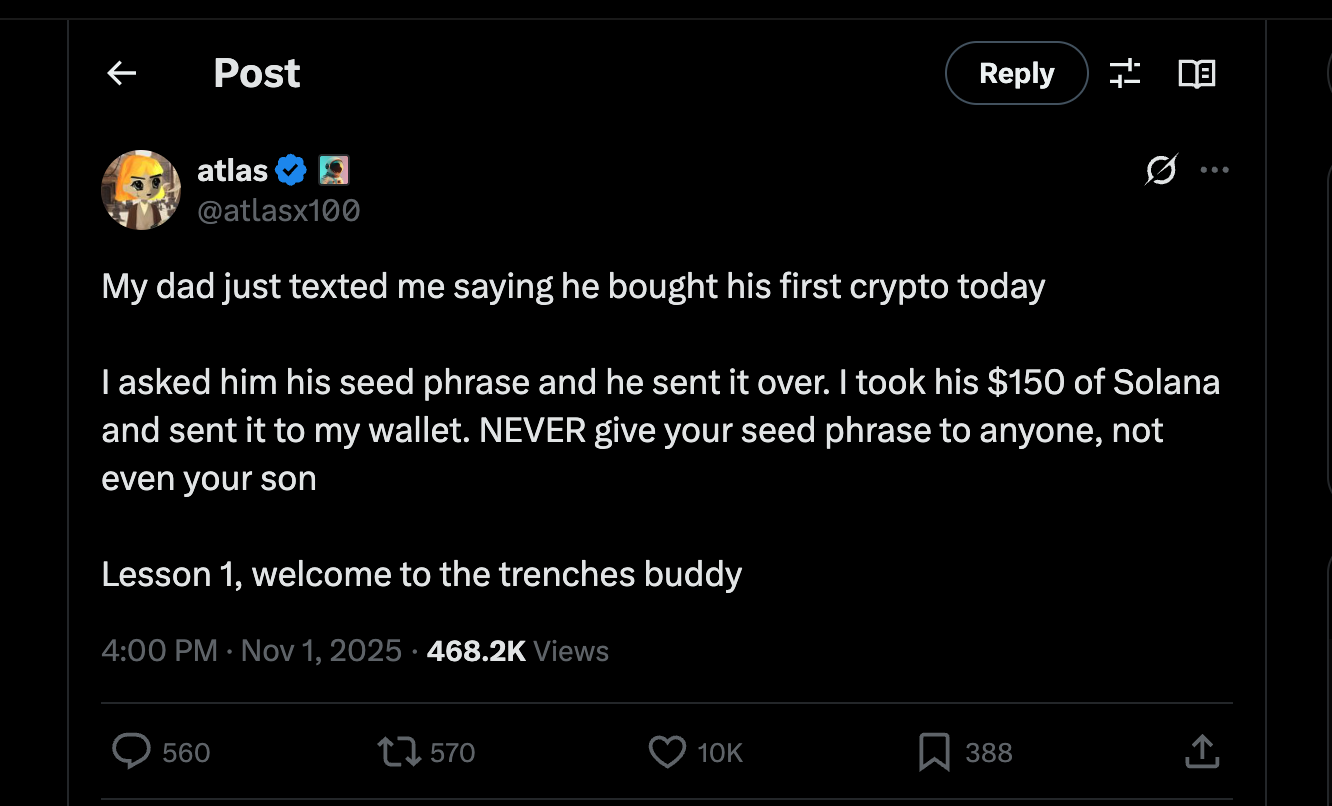Screen dimensions: 1332x806
Task: Click the 4:00 PM Nov 1 timestamp
Action: click(251, 651)
